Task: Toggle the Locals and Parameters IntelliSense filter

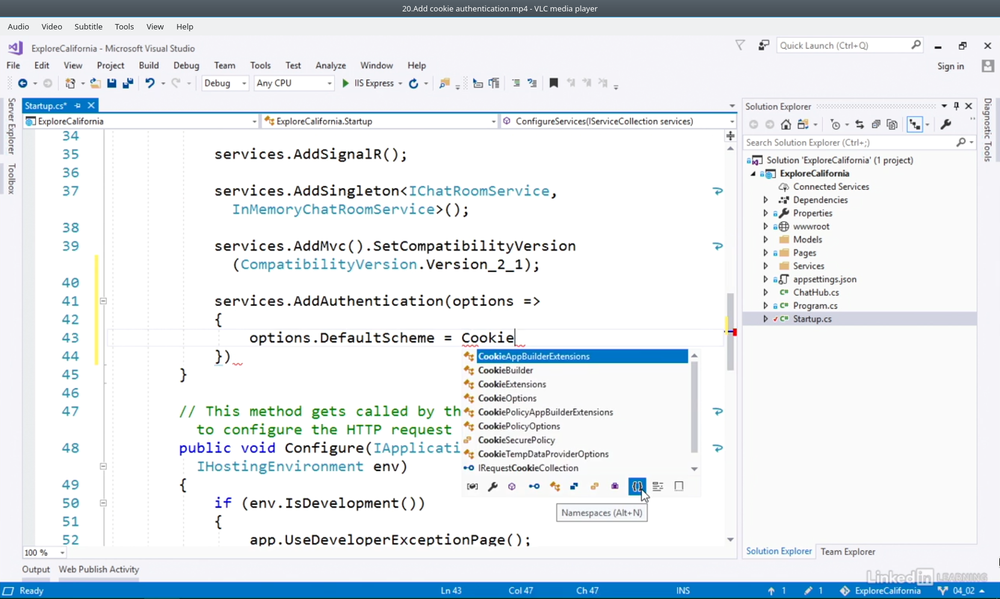Action: pos(472,486)
